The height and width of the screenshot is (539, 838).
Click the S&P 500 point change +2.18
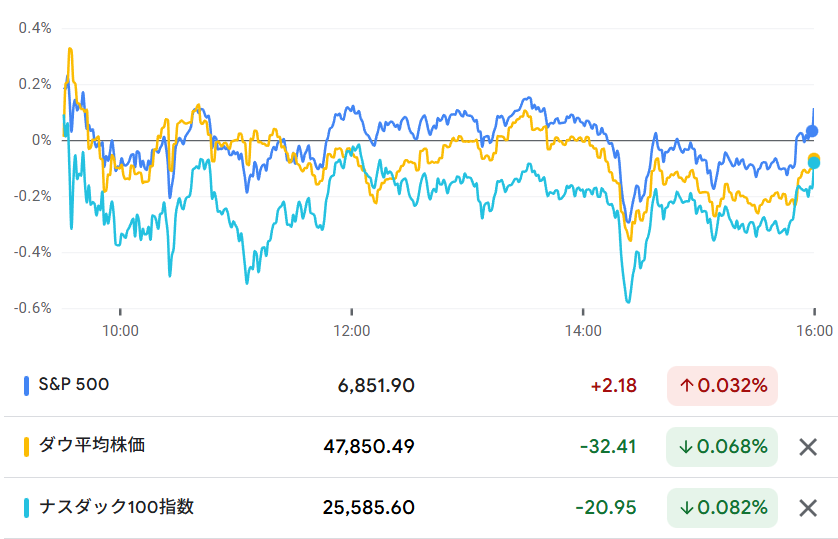click(x=614, y=386)
